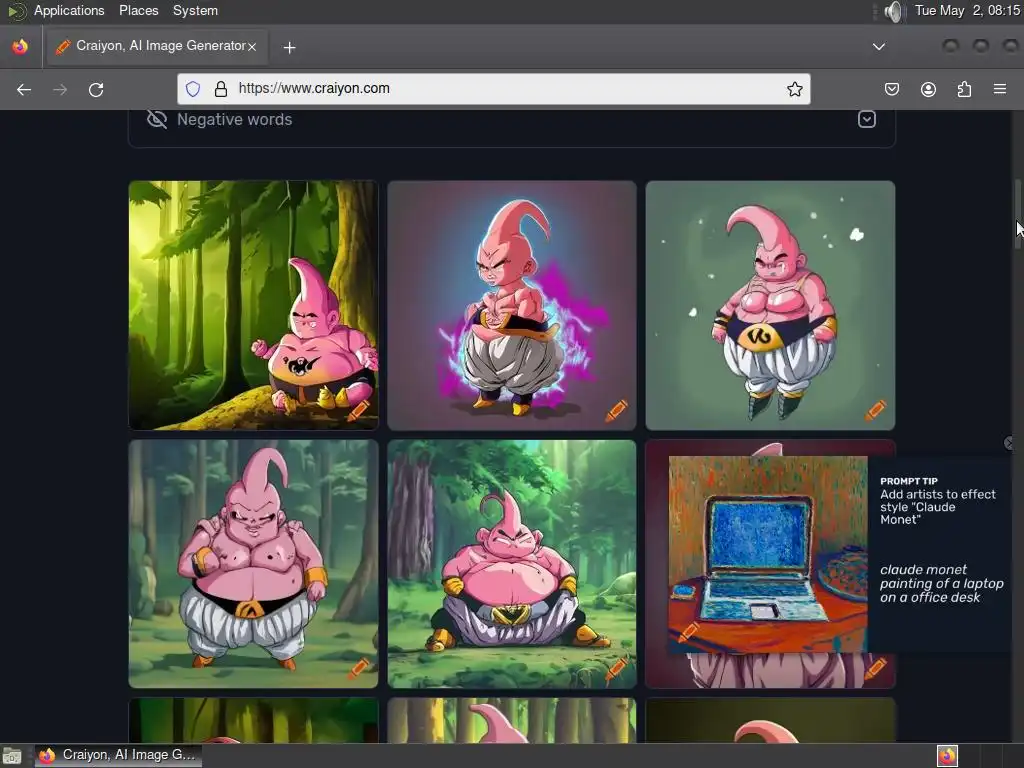Close the Craiyon tab
The height and width of the screenshot is (768, 1024).
point(252,46)
